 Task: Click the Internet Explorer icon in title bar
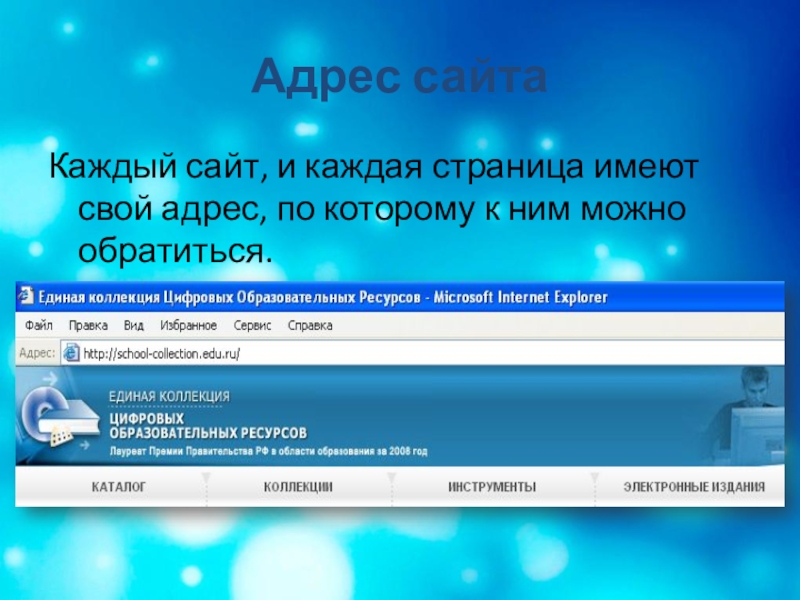click(26, 296)
